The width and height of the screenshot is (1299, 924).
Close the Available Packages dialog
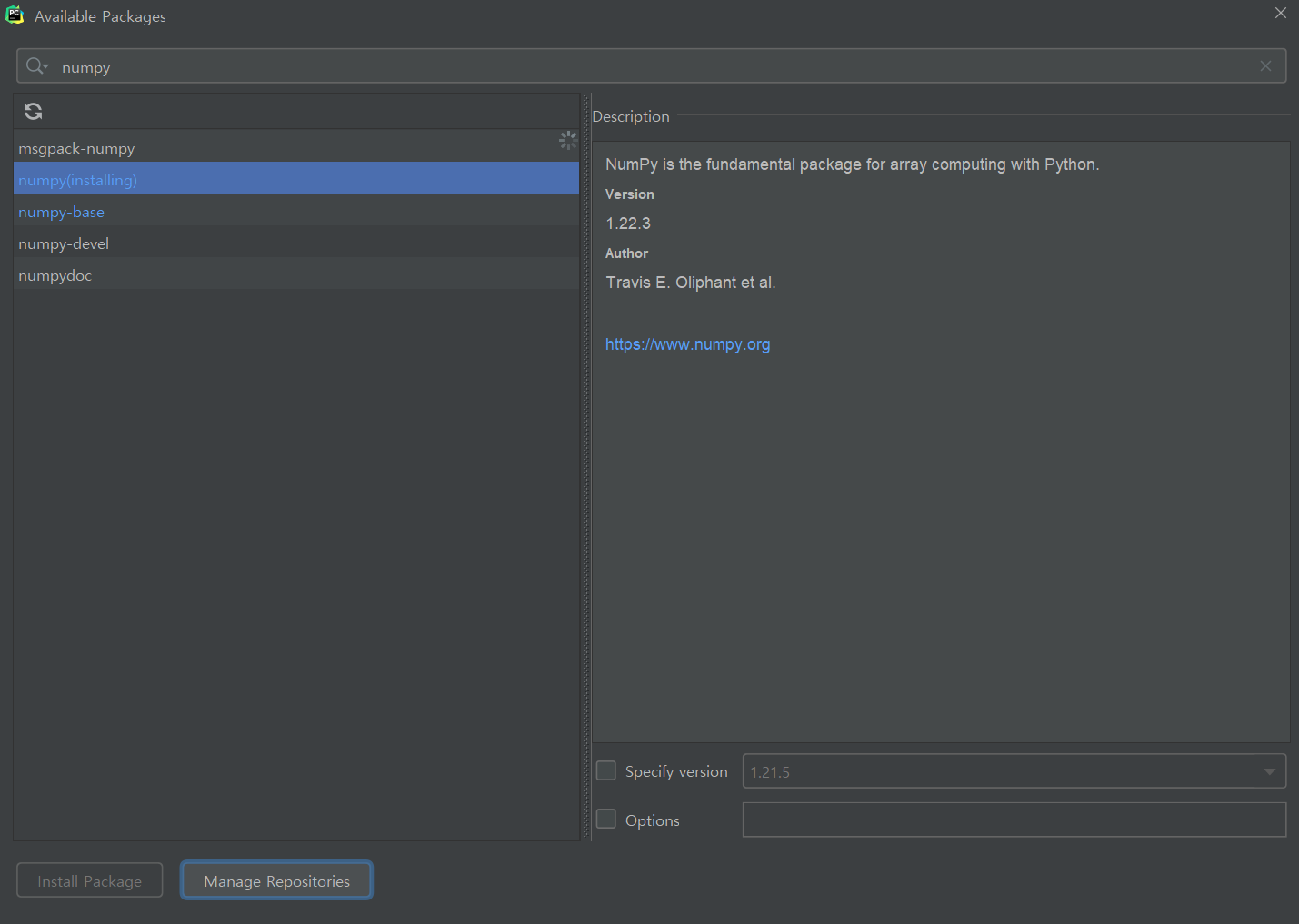coord(1280,13)
